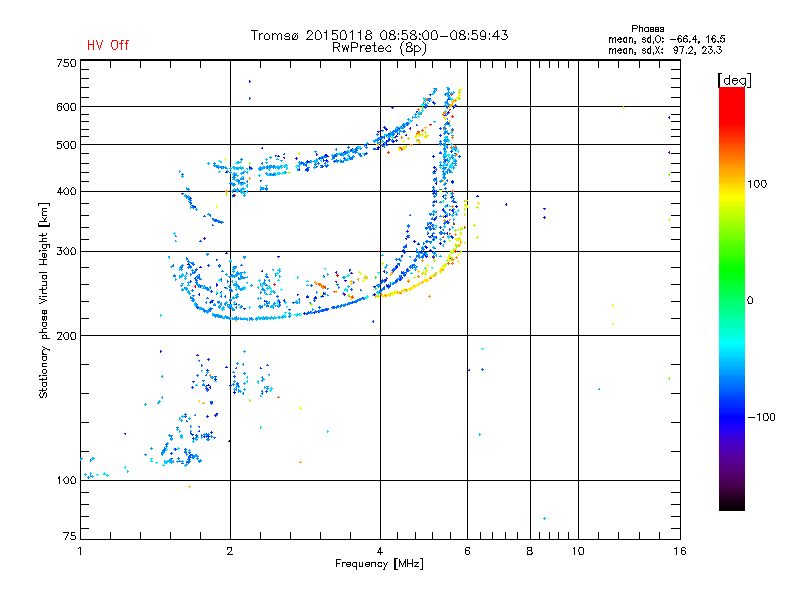Click the x-axis tick label '4'
This screenshot has height=600, width=800.
click(380, 551)
